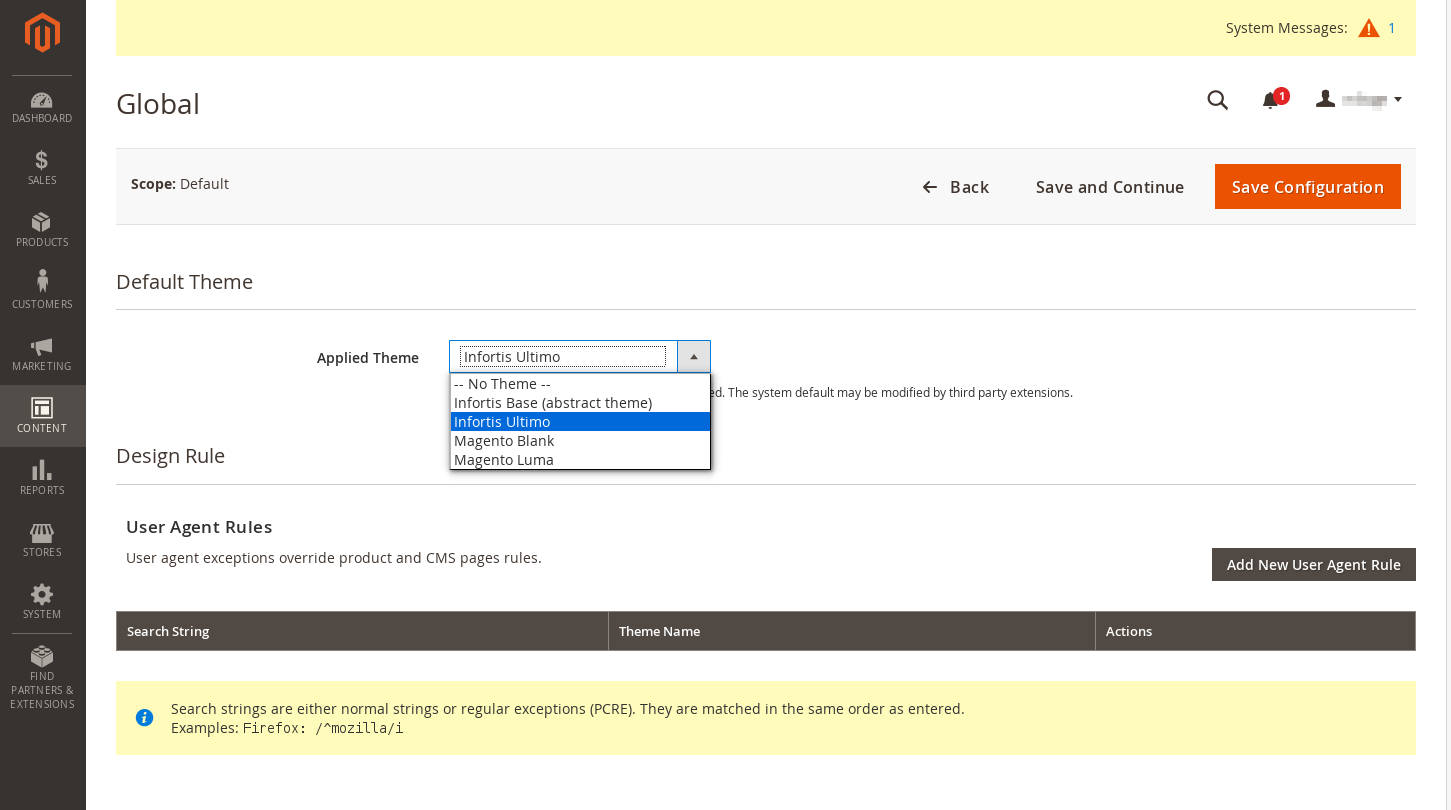Open the admin user account dropdown
This screenshot has height=810, width=1451.
pyautogui.click(x=1358, y=99)
